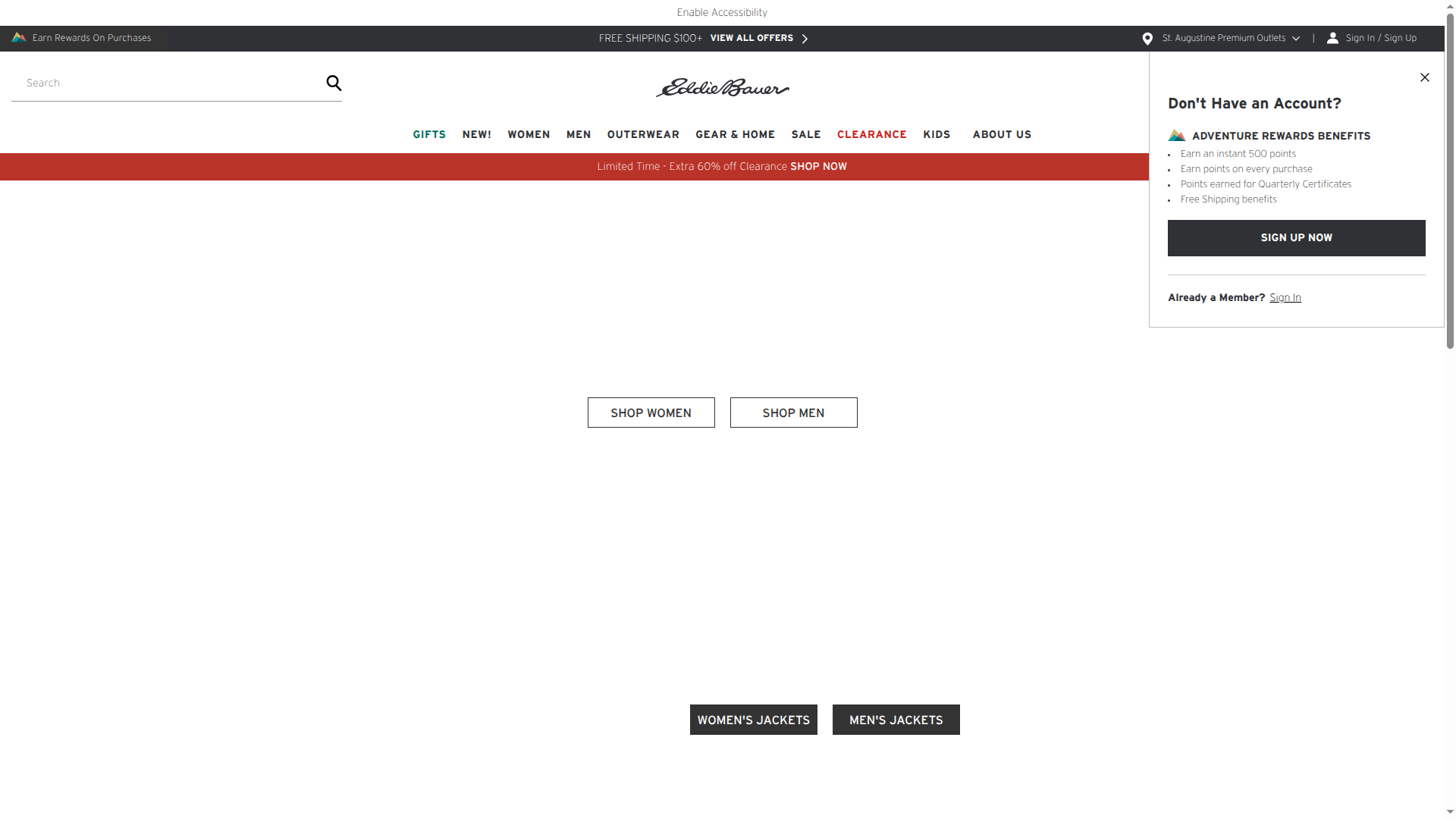Click inside the Search input field
Viewport: 1456px width, 819px height.
152,82
